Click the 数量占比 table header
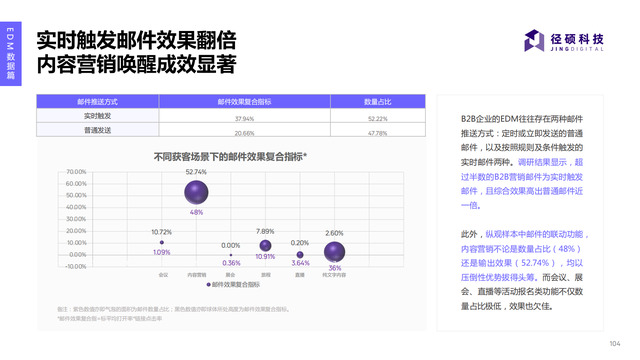640x360 pixels. coord(378,102)
